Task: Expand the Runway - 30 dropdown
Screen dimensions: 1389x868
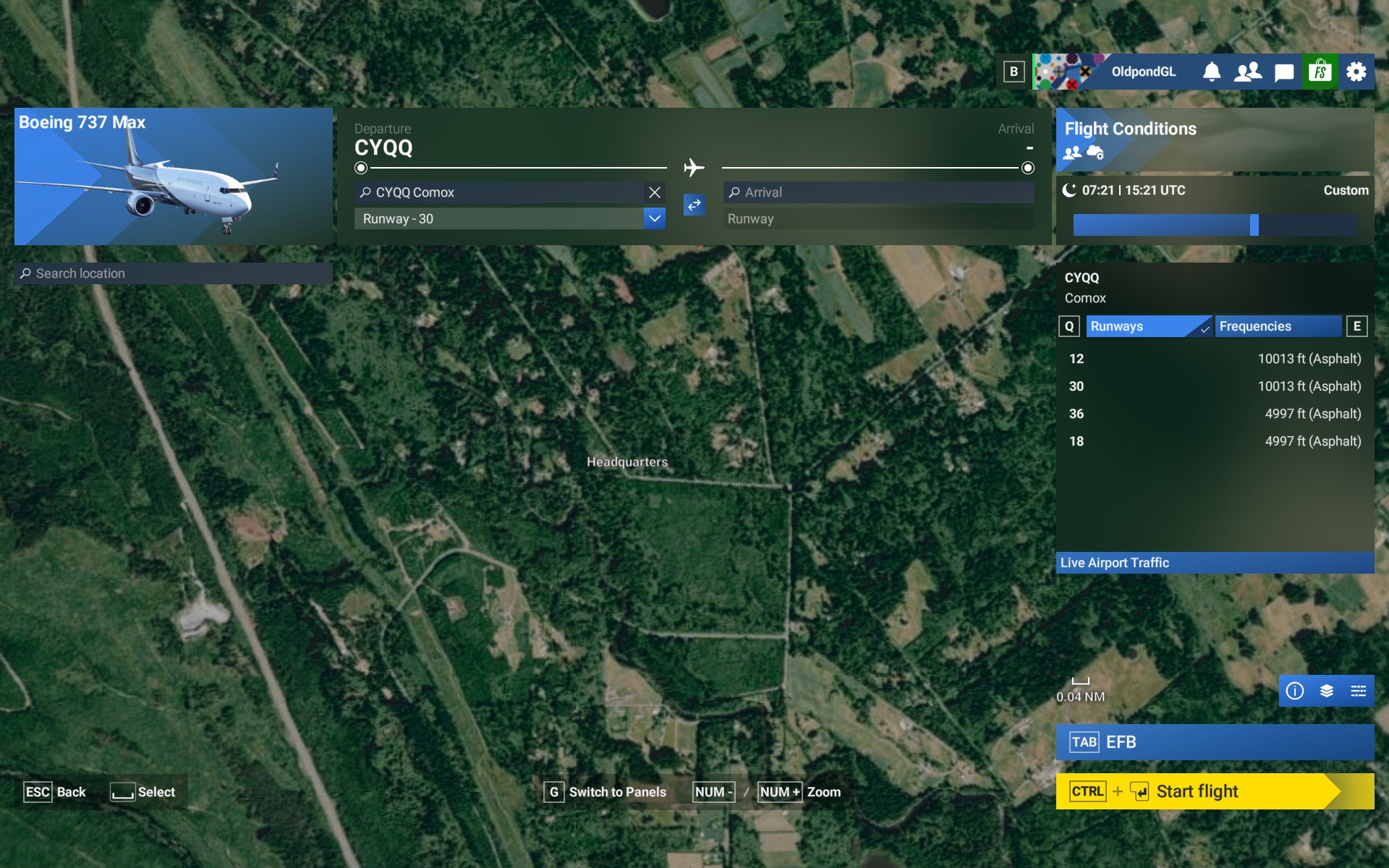Action: 654,218
